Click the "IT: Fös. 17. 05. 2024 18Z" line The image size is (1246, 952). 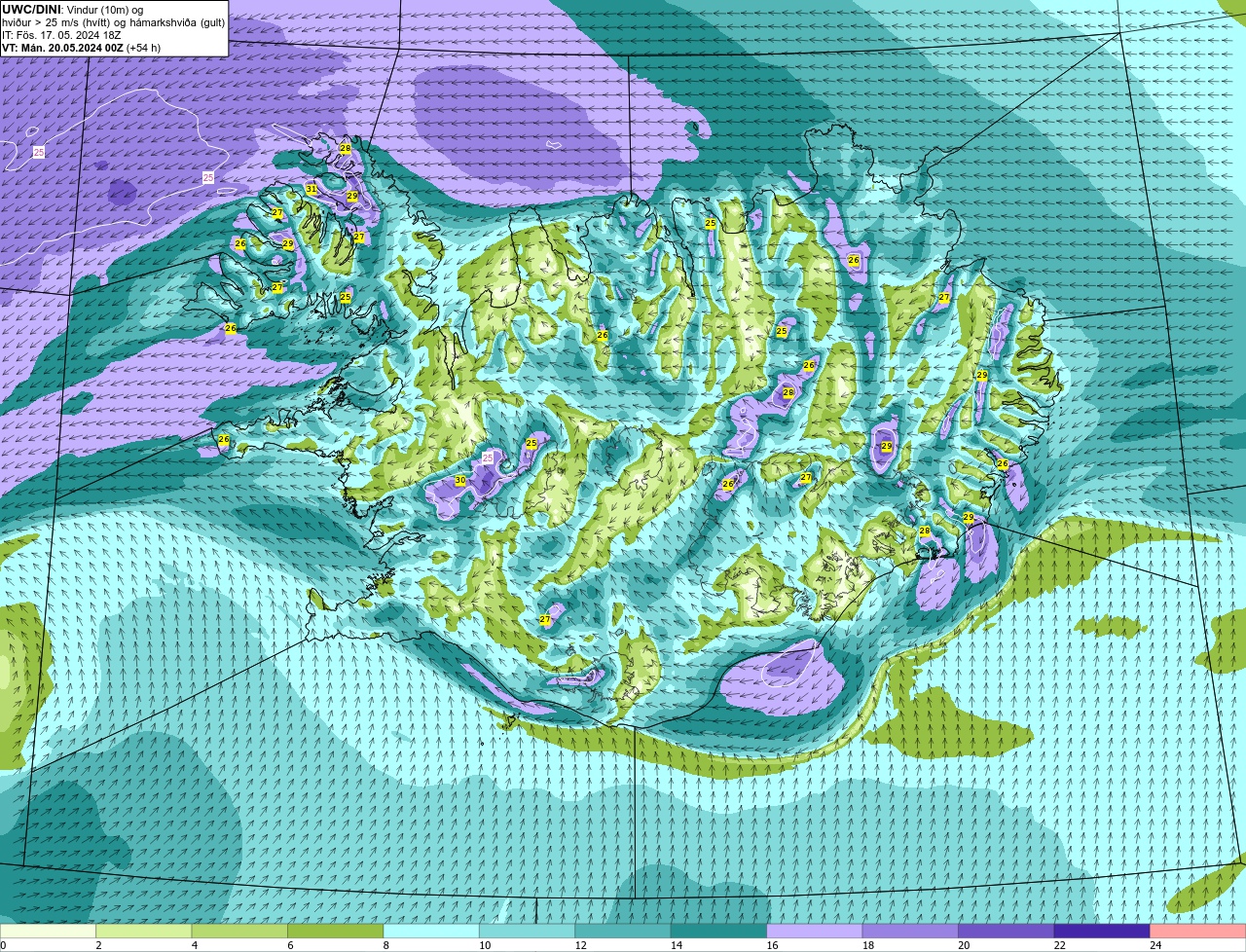[61, 35]
